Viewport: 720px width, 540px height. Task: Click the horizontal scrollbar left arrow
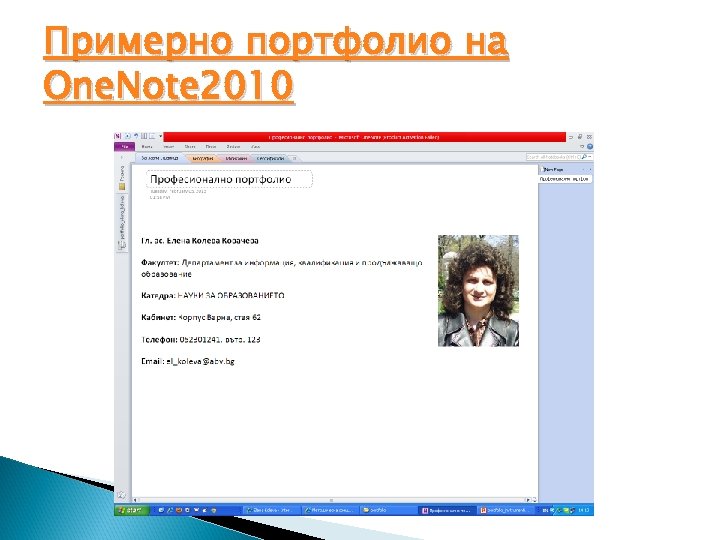click(x=135, y=500)
